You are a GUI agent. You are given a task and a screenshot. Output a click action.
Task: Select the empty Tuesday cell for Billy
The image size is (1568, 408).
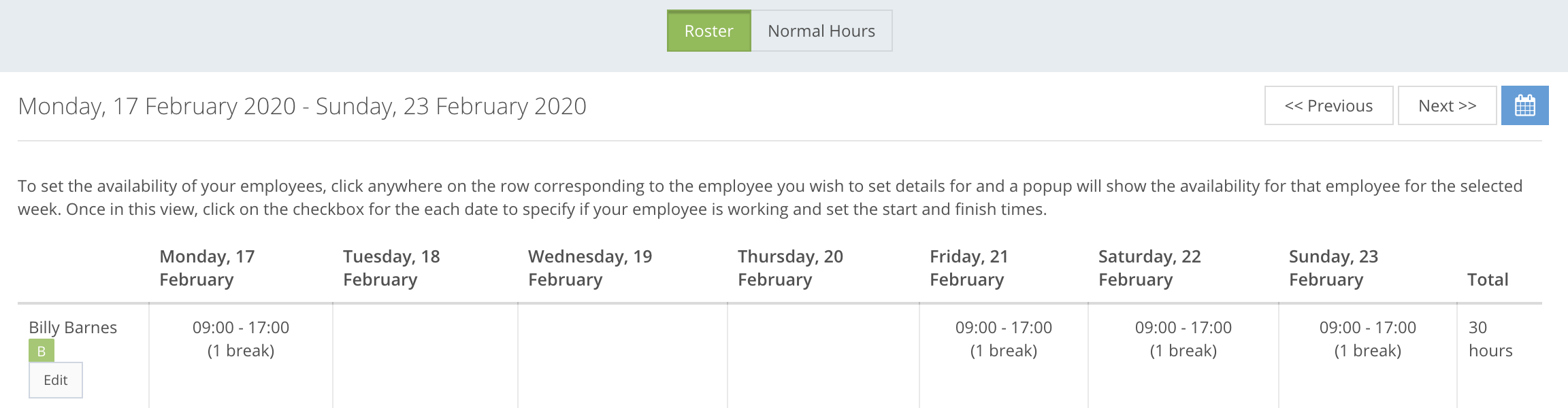tap(425, 354)
